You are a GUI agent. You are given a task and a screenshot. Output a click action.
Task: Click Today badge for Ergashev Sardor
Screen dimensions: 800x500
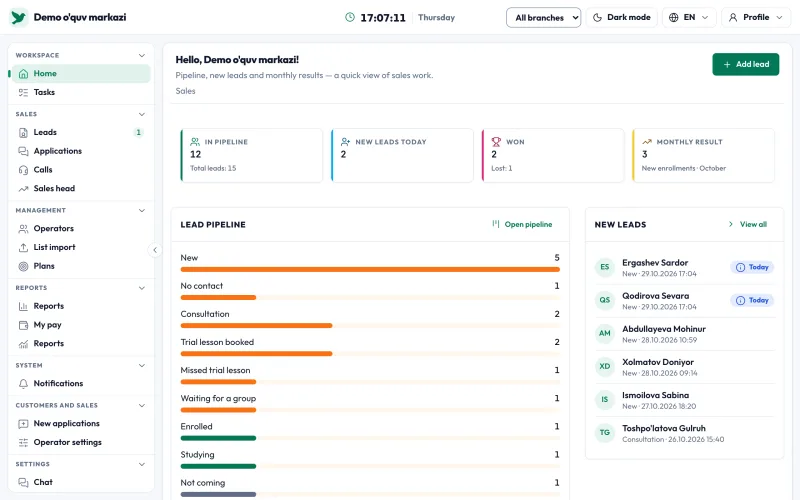(752, 267)
